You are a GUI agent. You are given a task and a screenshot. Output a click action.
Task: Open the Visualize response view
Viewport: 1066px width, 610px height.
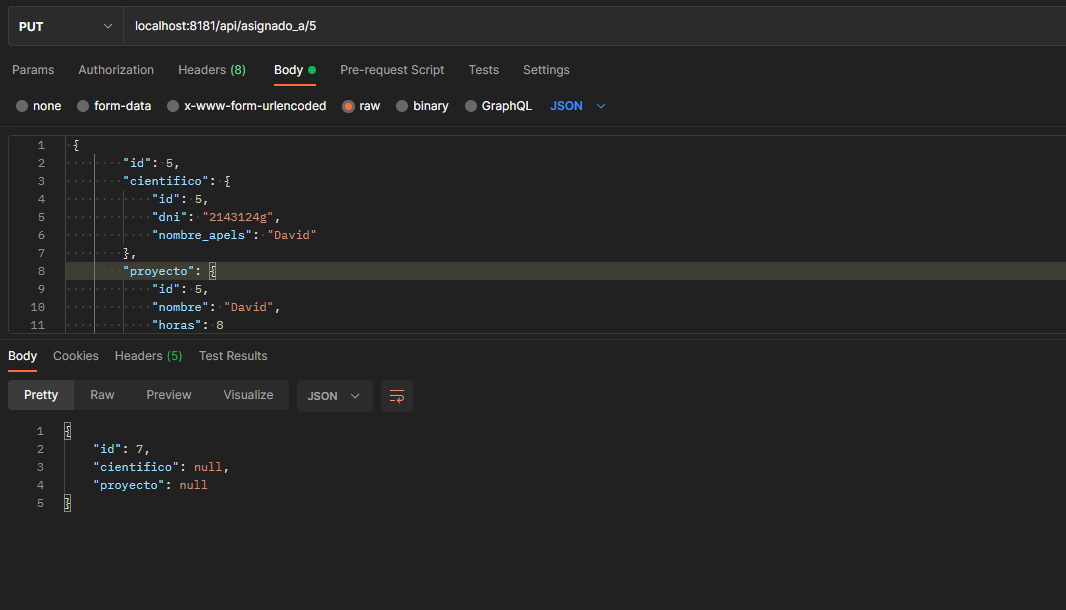(248, 395)
